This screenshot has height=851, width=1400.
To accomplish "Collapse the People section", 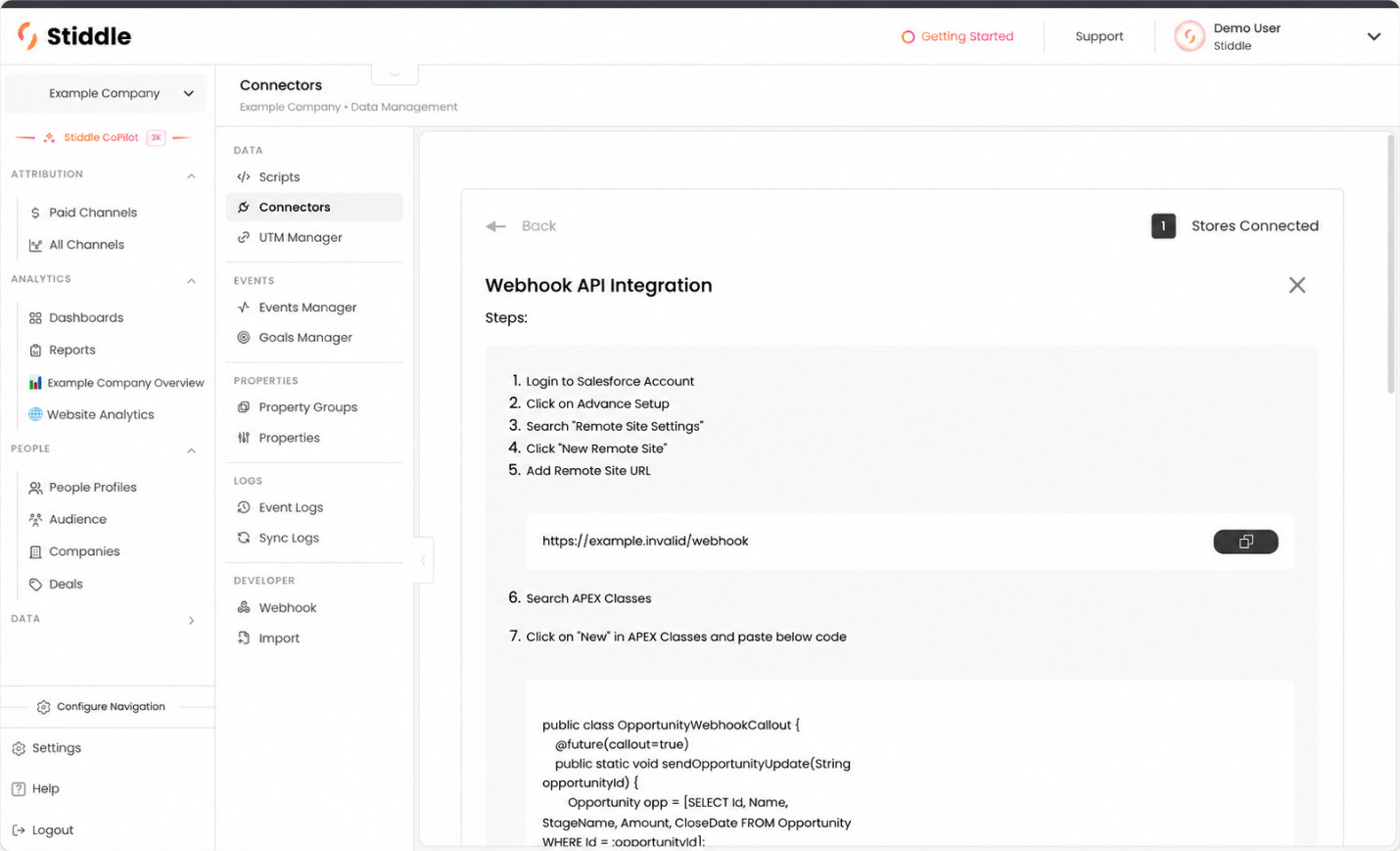I will (192, 449).
